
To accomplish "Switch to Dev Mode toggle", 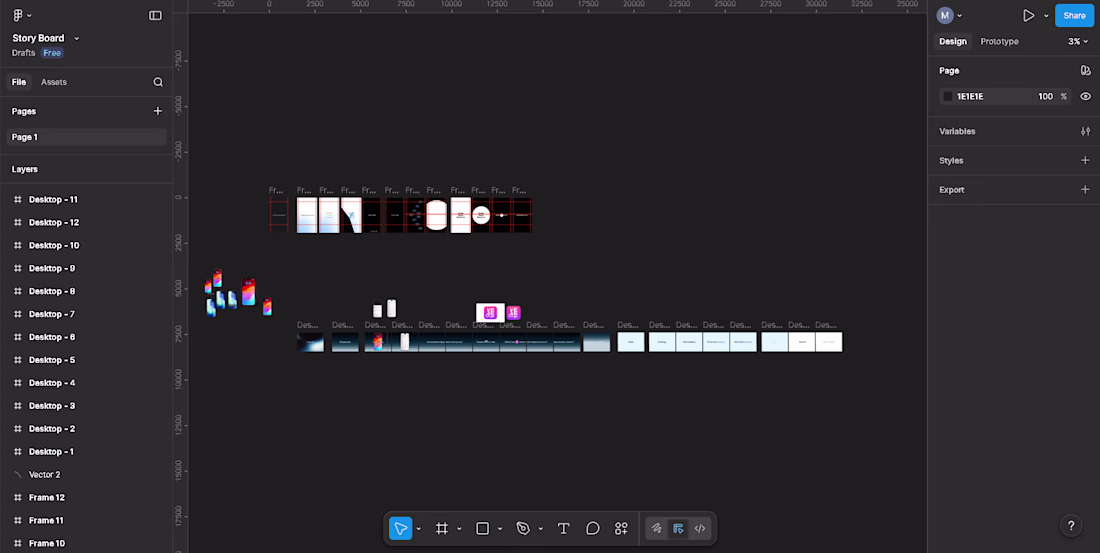I will click(700, 528).
